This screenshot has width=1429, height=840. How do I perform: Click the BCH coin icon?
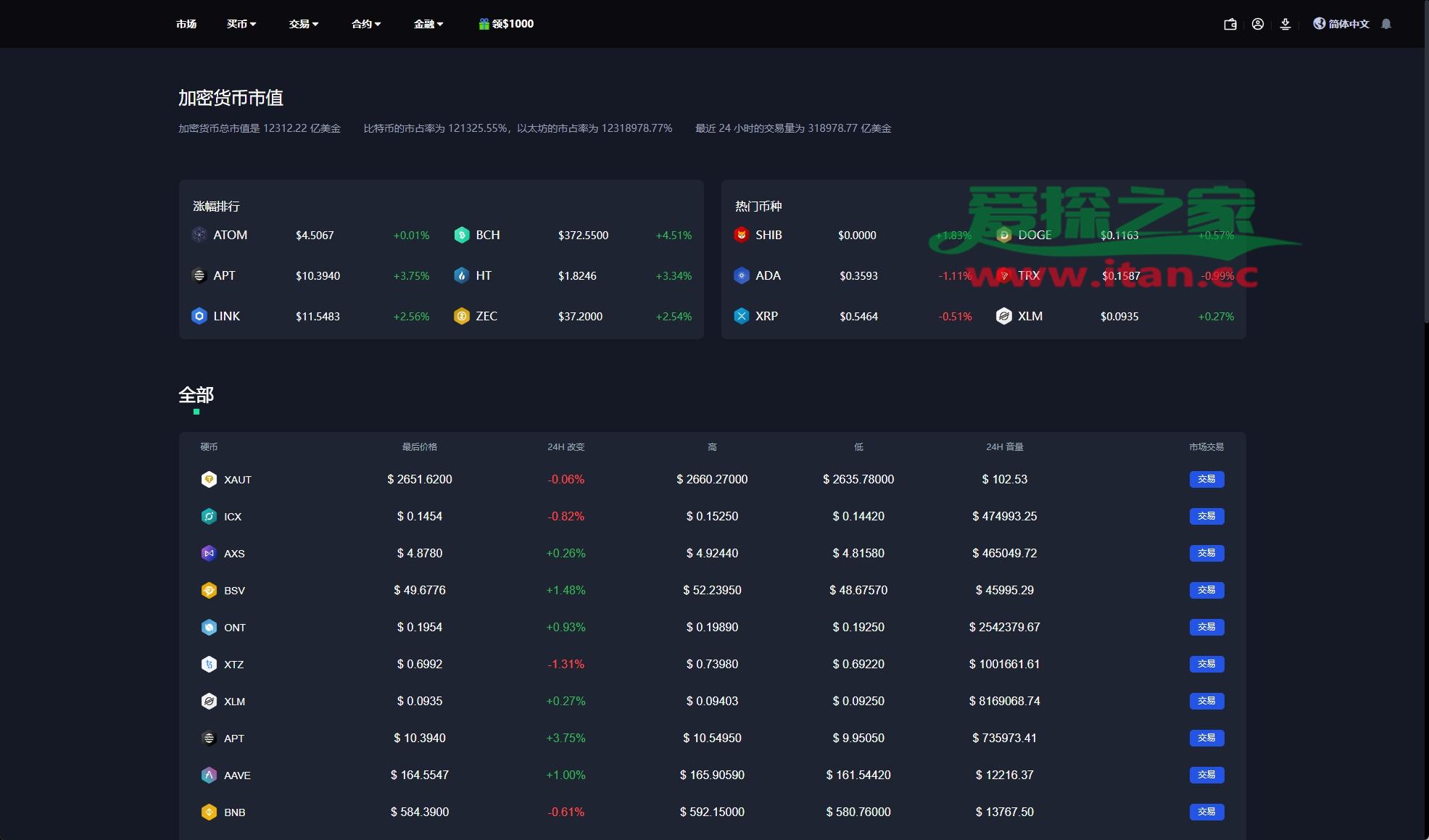(462, 235)
